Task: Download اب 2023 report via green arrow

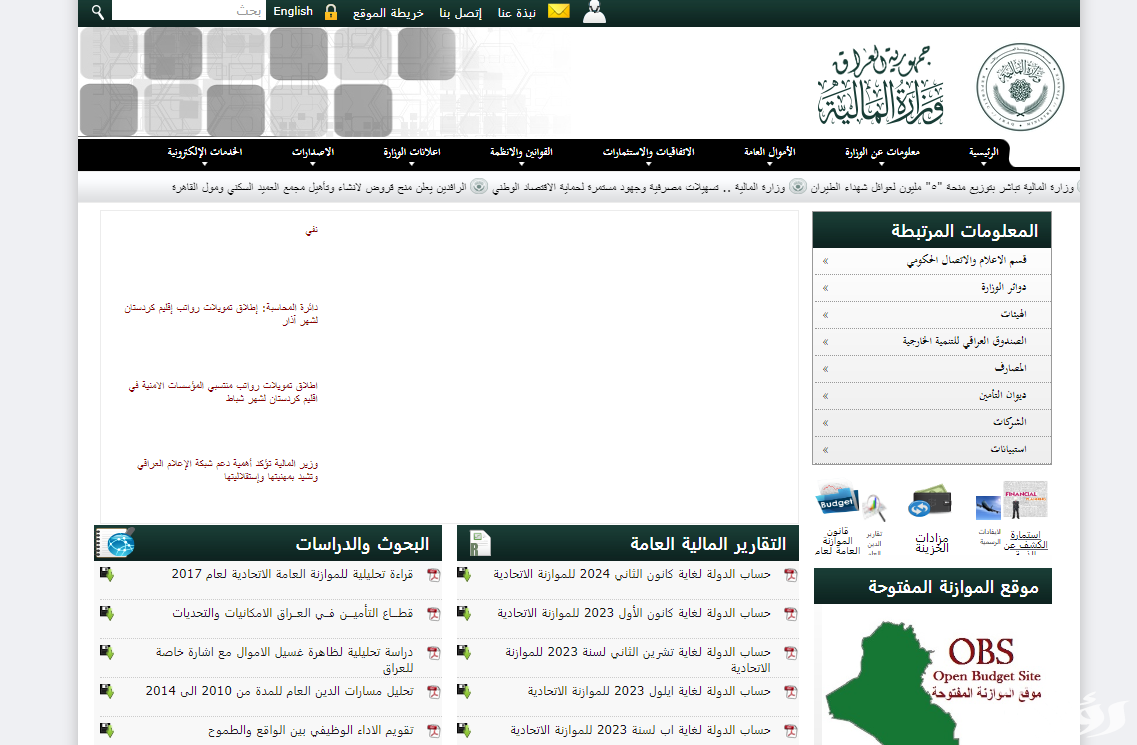Action: coord(464,730)
